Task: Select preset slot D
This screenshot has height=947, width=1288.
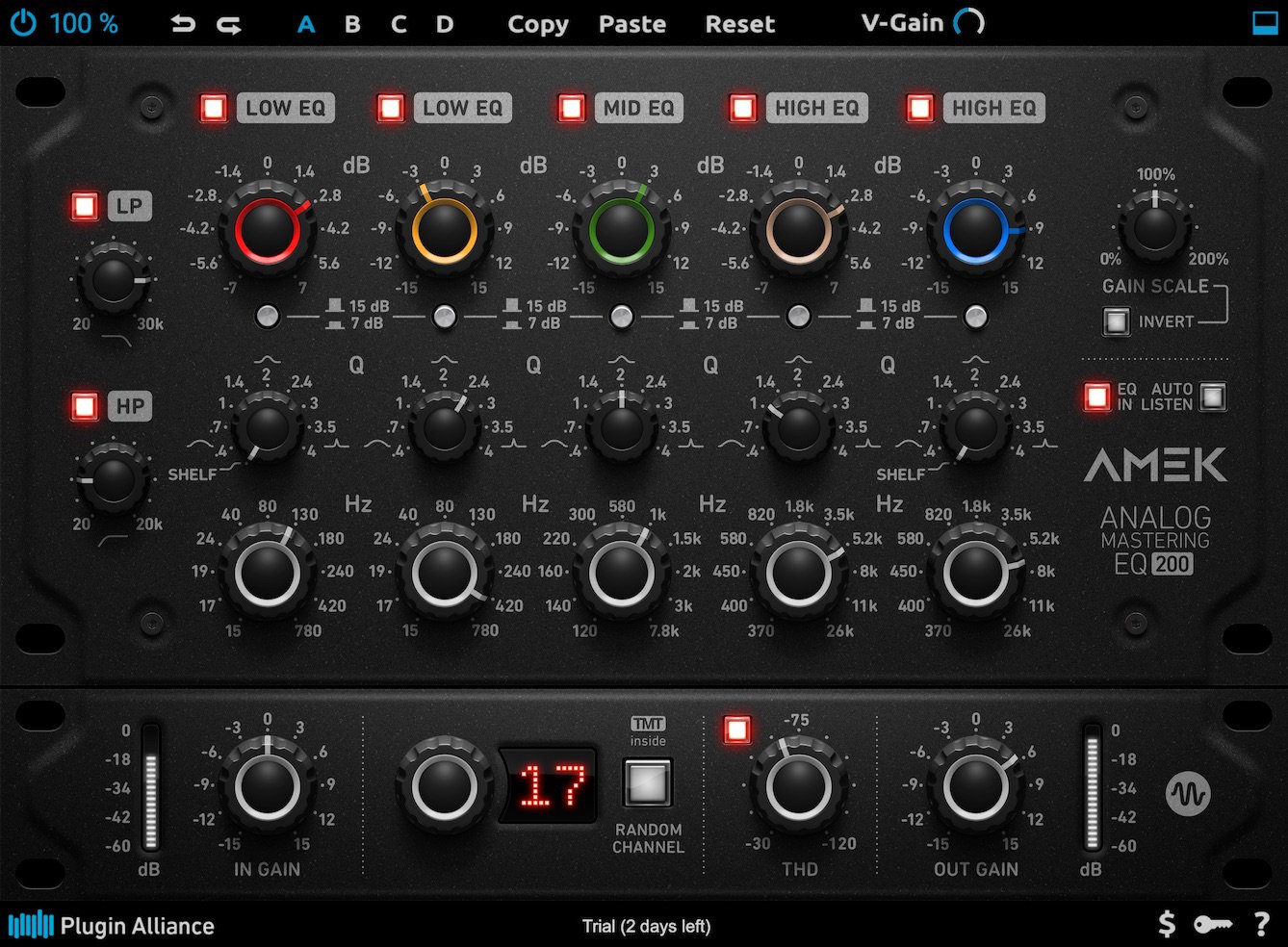Action: point(444,25)
